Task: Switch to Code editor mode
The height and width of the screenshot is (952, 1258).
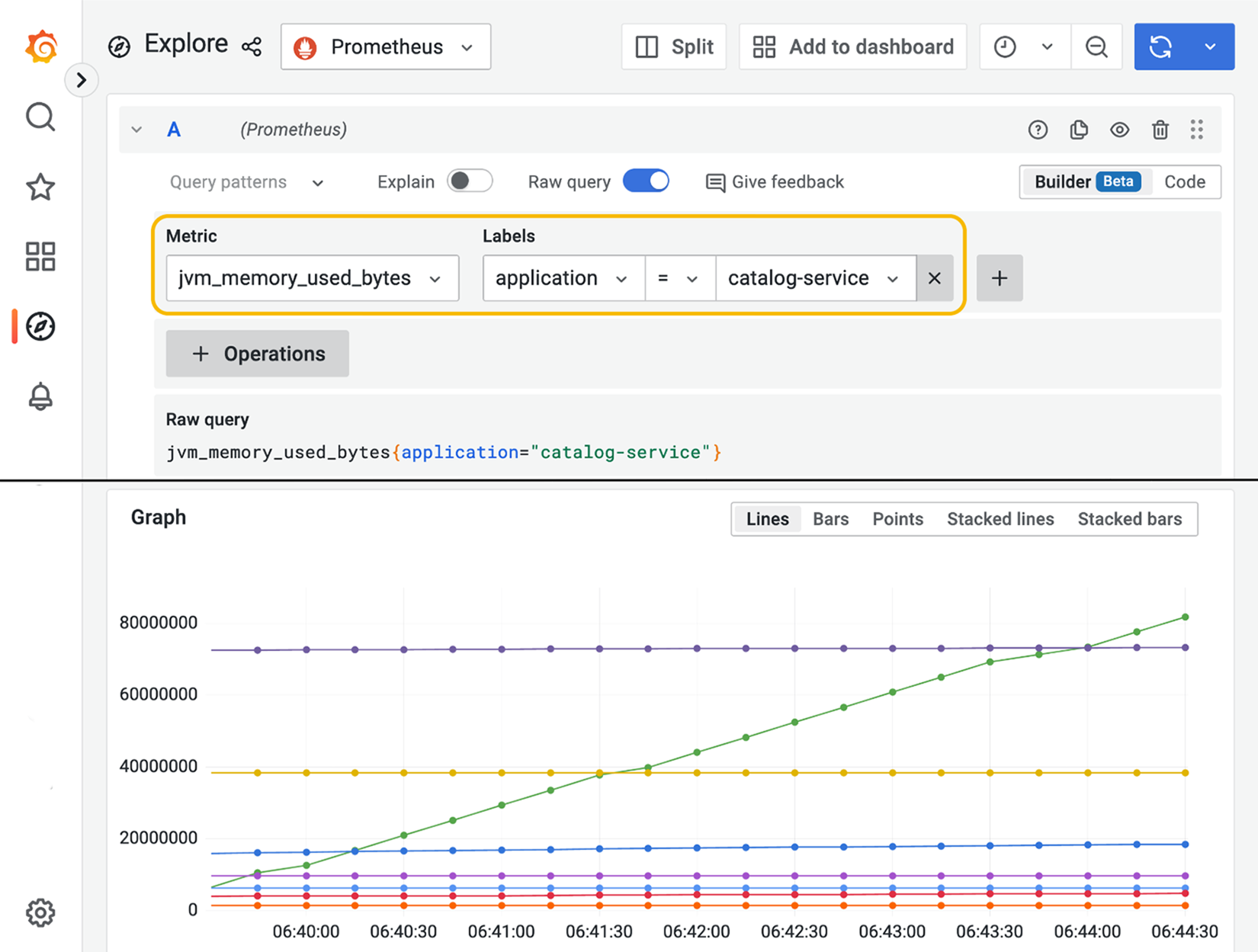Action: (x=1185, y=181)
